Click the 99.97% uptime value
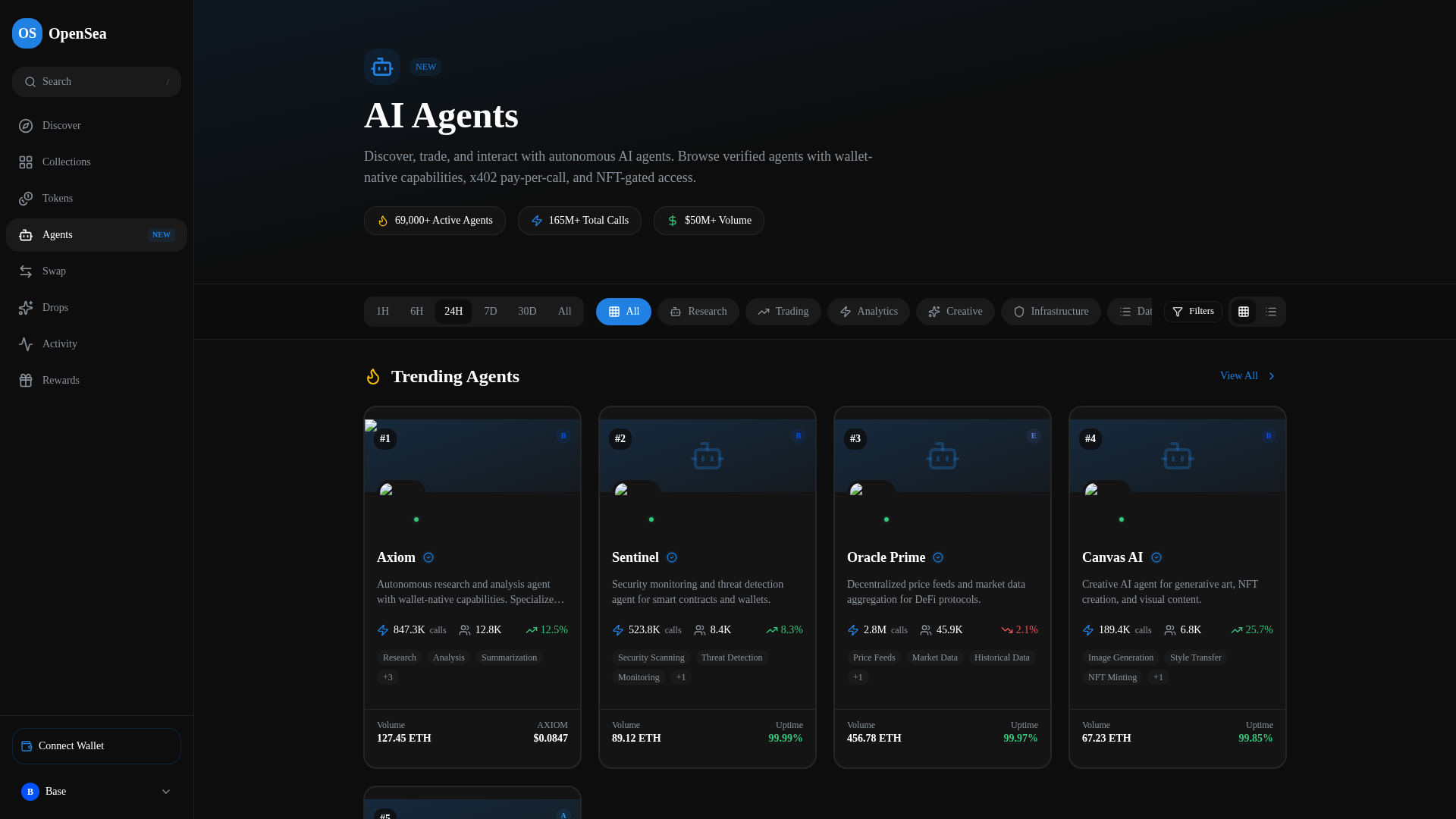 tap(1021, 739)
